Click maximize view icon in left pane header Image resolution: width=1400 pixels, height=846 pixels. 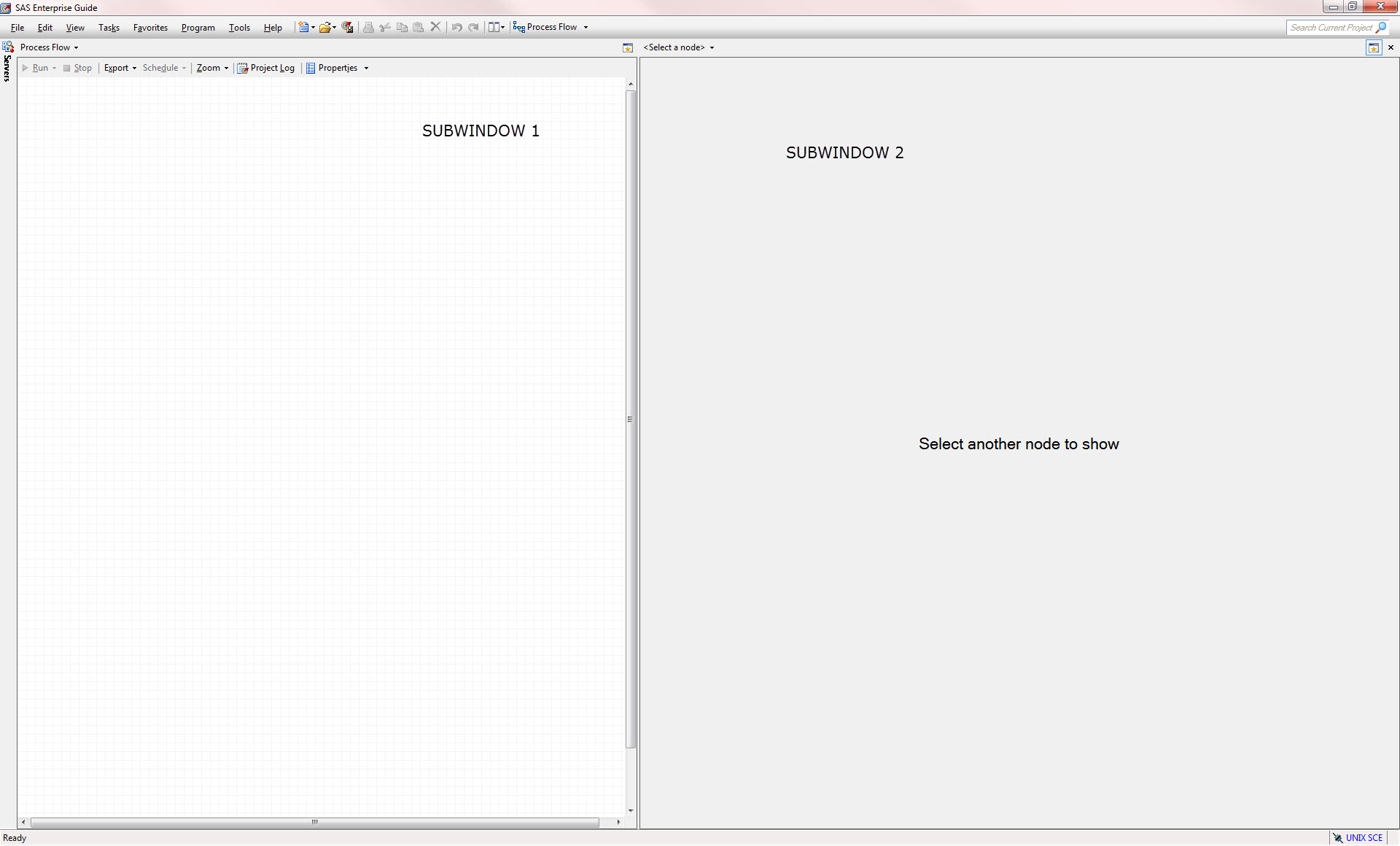[628, 47]
